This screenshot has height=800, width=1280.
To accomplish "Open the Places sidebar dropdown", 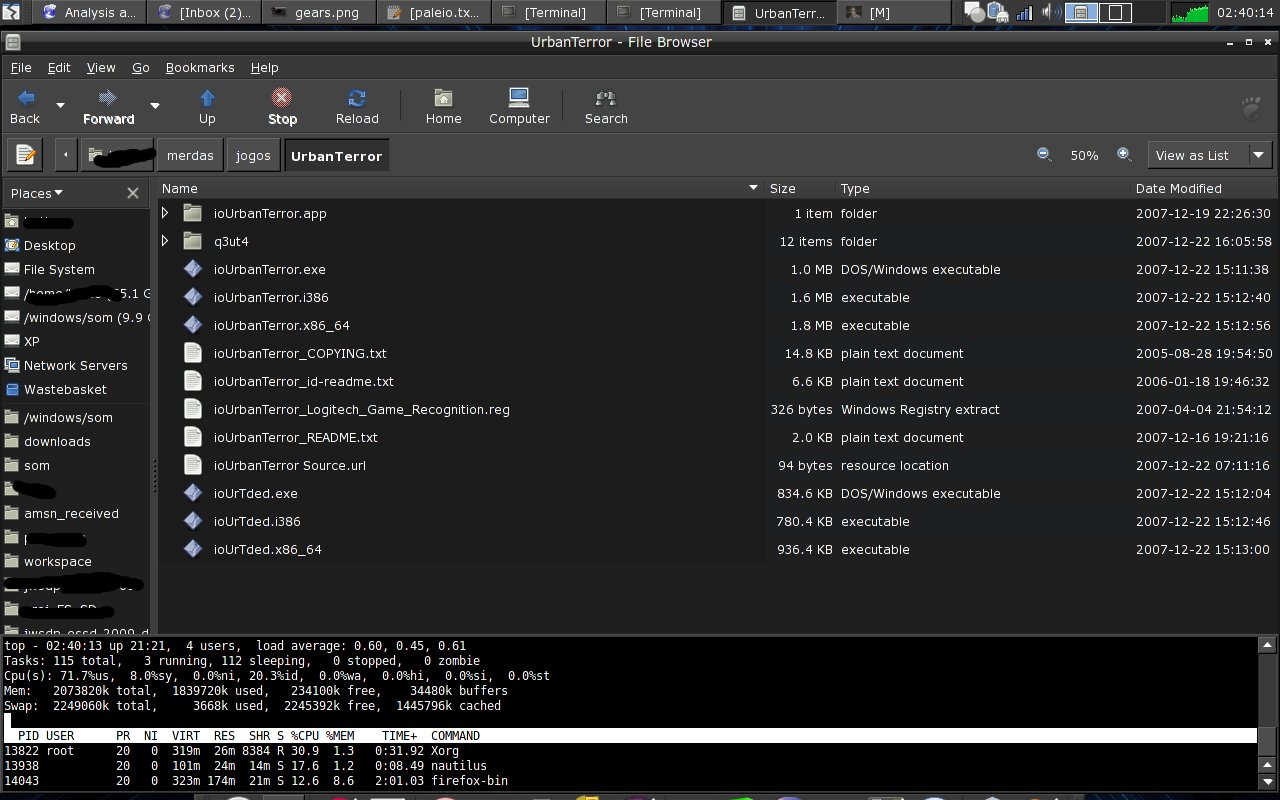I will tap(37, 193).
